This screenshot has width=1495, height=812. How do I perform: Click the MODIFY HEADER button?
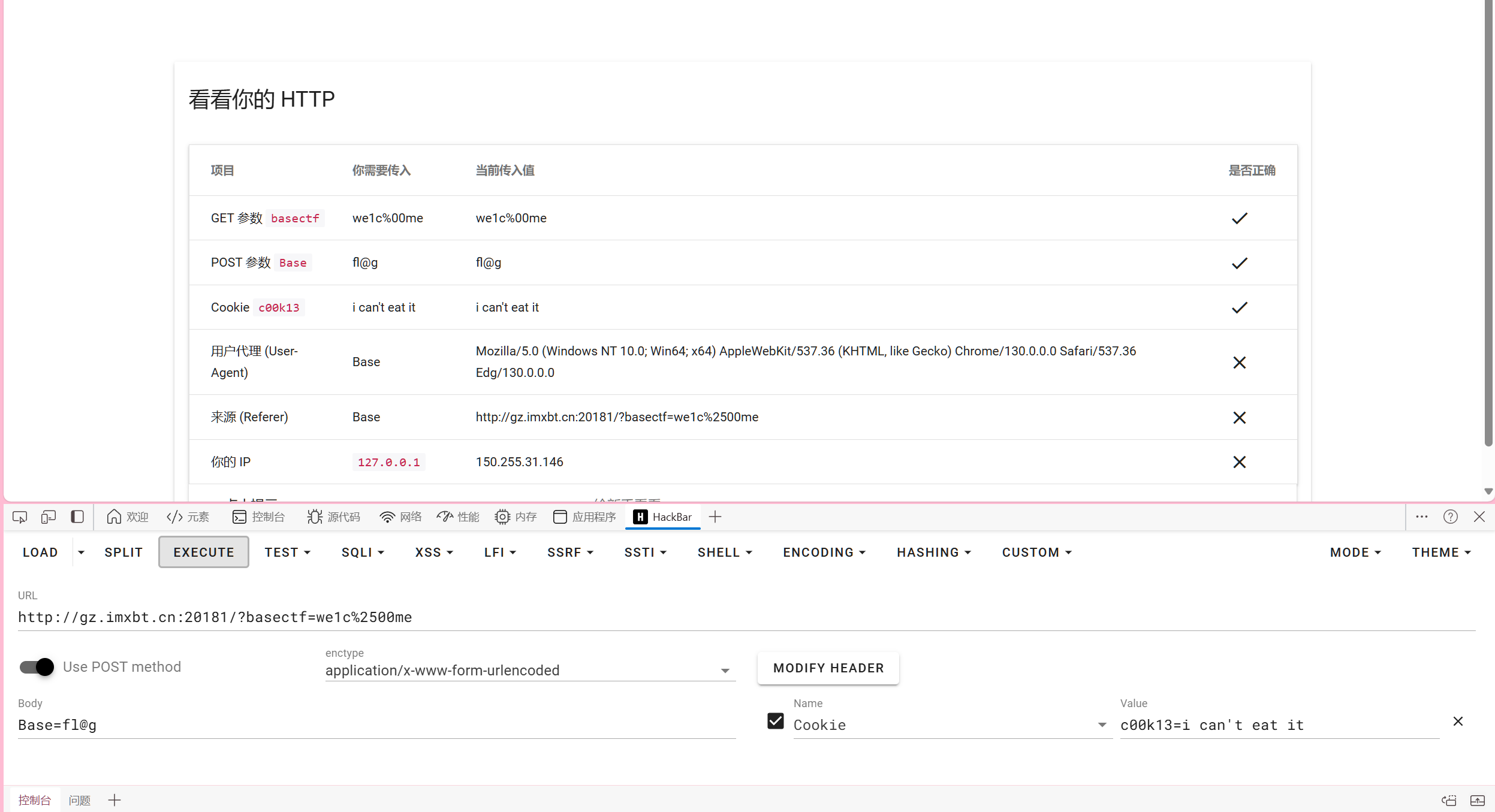pos(828,668)
